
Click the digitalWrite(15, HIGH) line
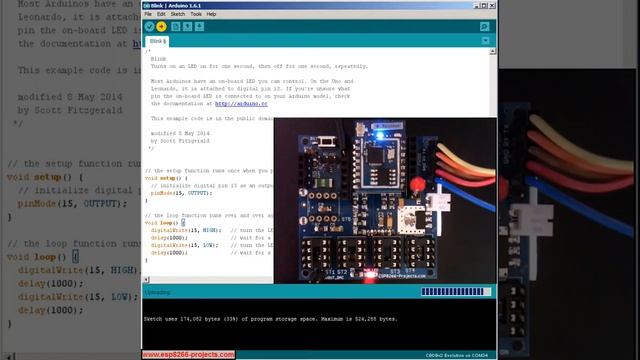186,231
